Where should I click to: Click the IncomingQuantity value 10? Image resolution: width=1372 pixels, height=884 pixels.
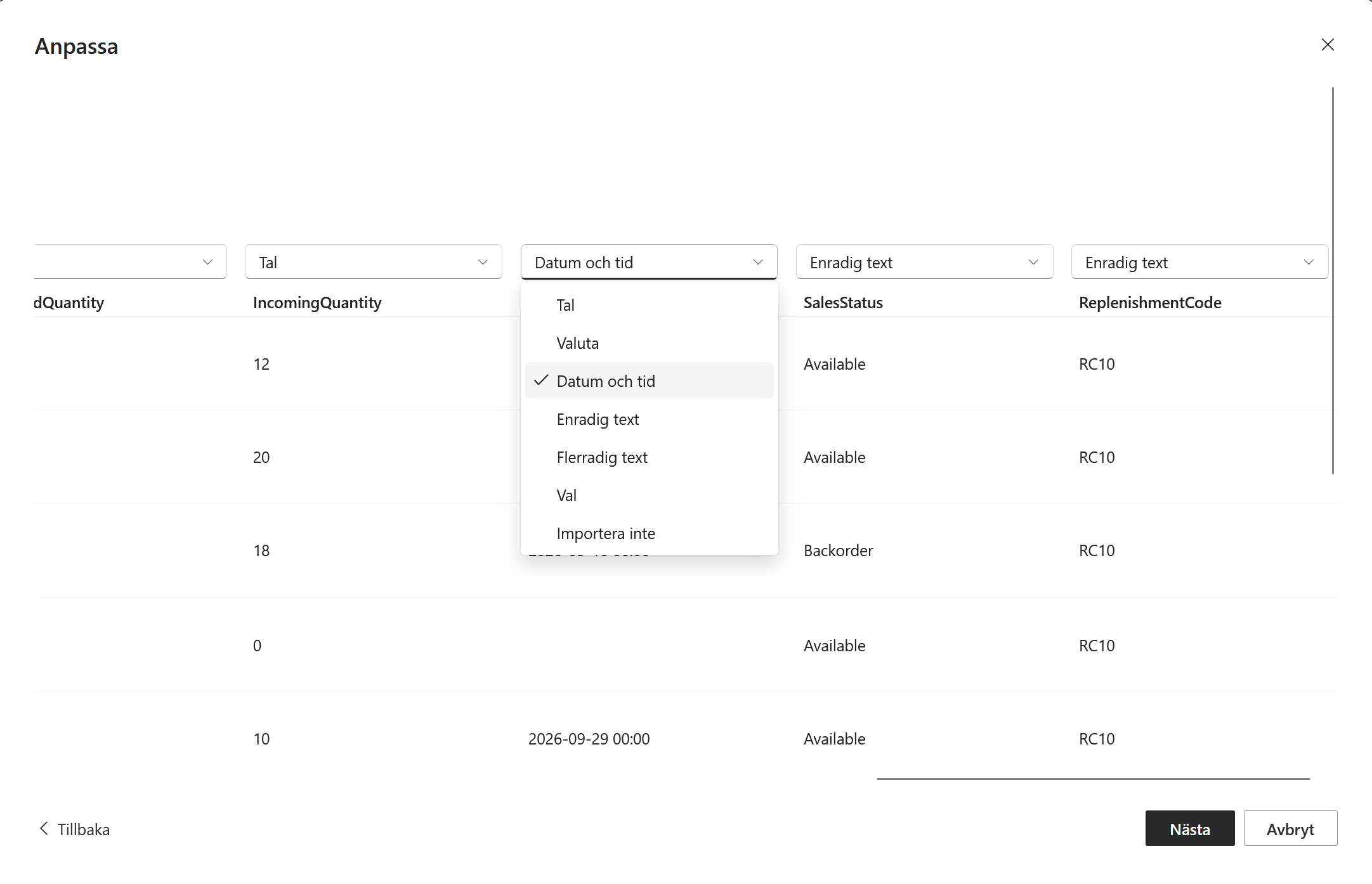click(x=261, y=739)
